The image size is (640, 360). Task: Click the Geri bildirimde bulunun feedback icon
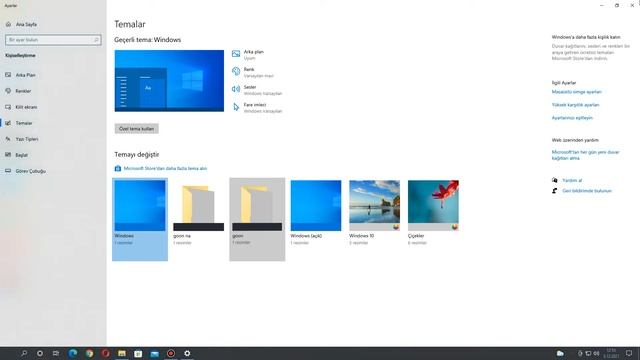point(555,191)
